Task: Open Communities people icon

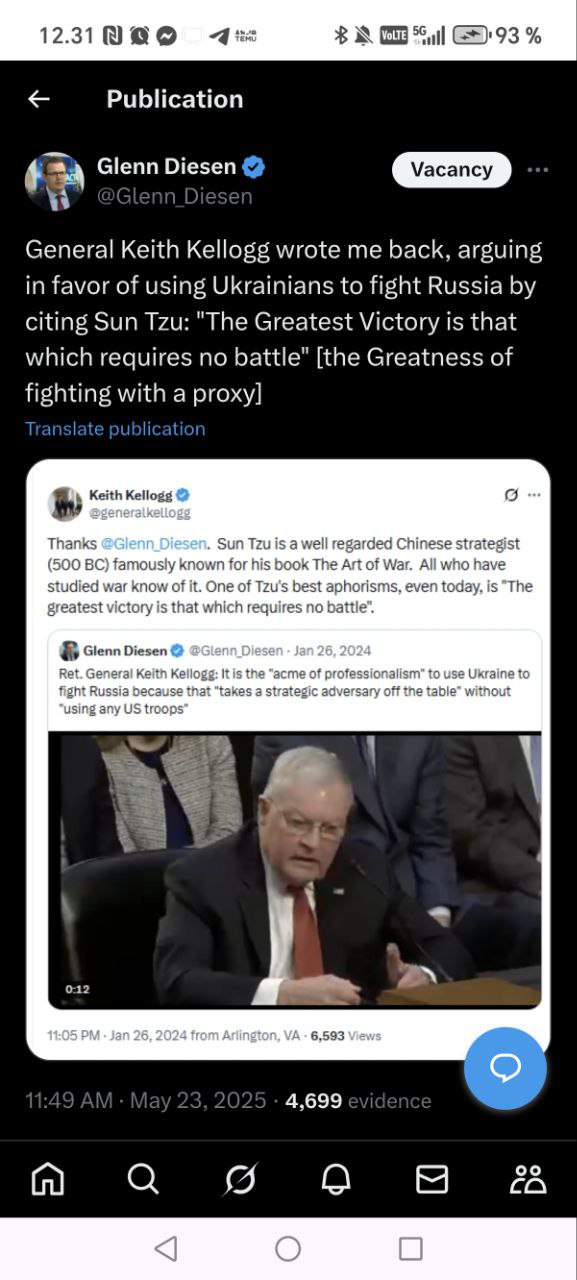Action: click(528, 1180)
